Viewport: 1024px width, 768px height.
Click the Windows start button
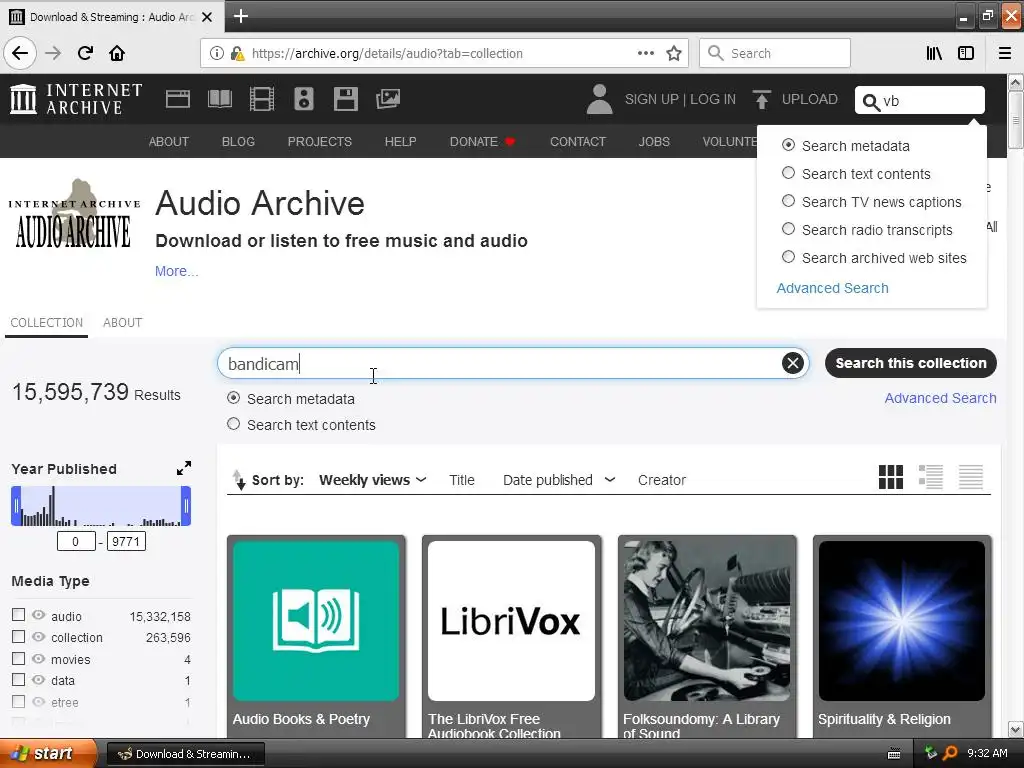coord(48,754)
